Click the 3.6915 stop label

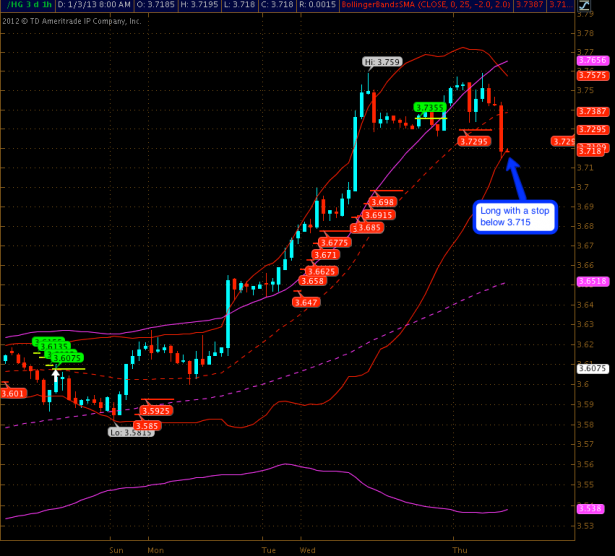(x=378, y=215)
